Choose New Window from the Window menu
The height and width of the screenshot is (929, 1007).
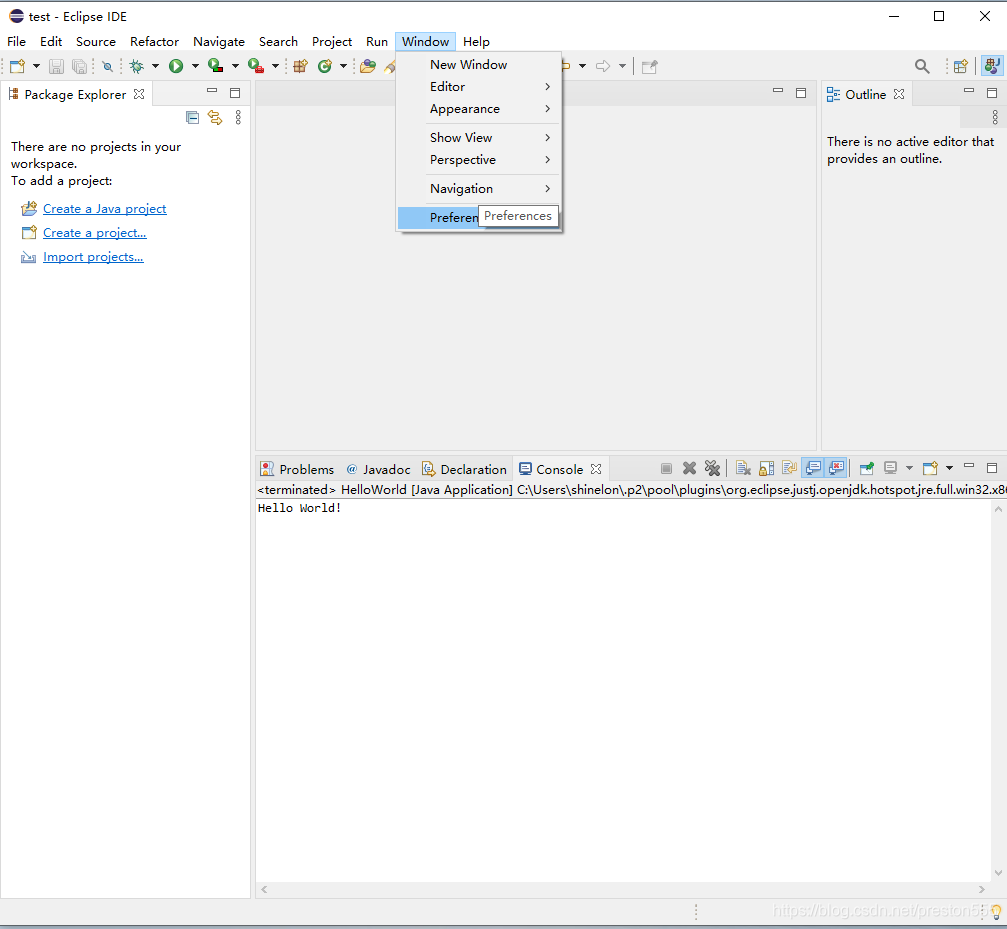(478, 65)
